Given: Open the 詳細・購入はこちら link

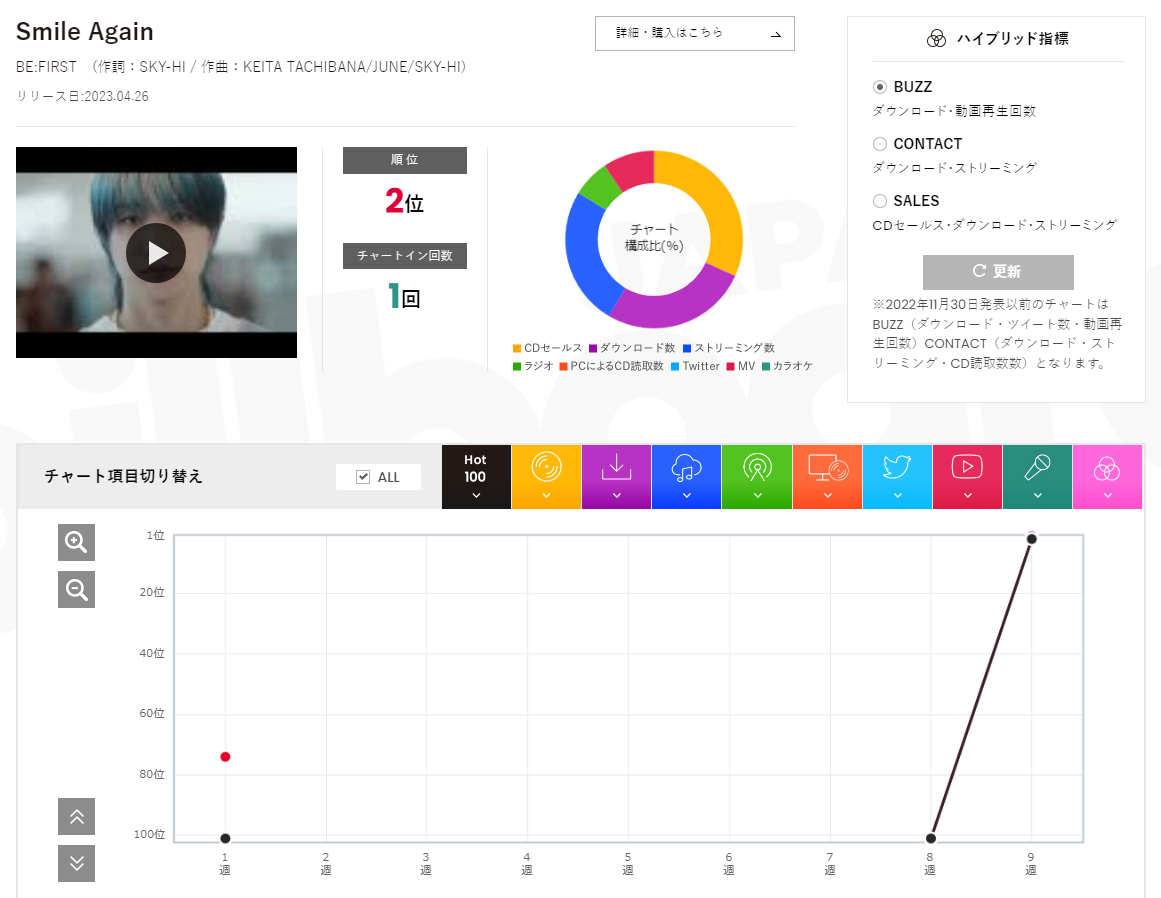Looking at the screenshot, I should pos(695,33).
